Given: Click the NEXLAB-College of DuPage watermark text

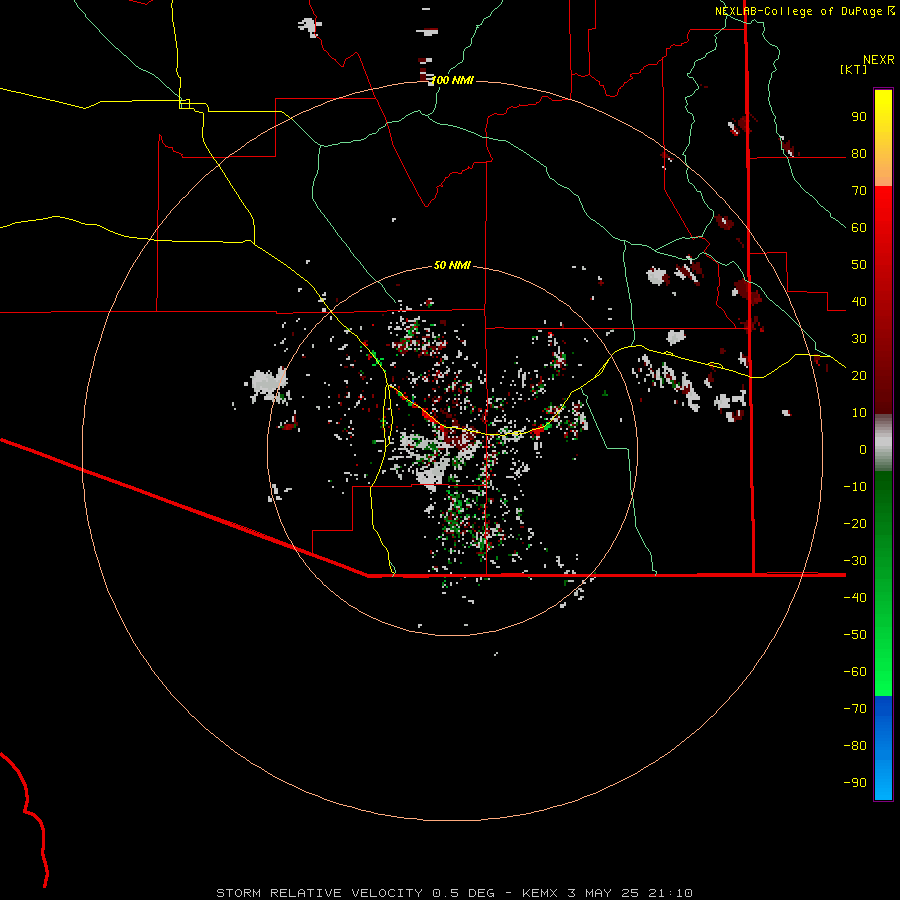Looking at the screenshot, I should pos(804,11).
